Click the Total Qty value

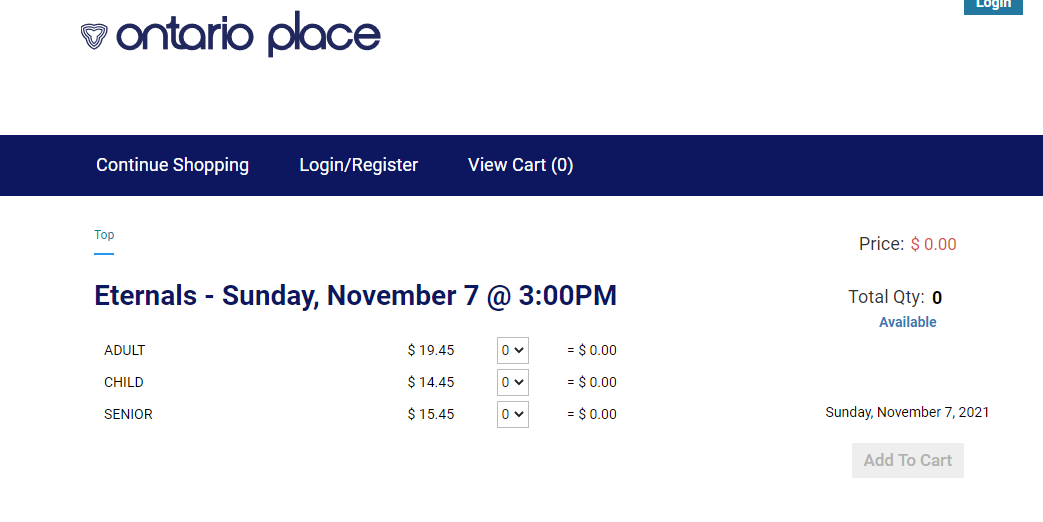[937, 298]
